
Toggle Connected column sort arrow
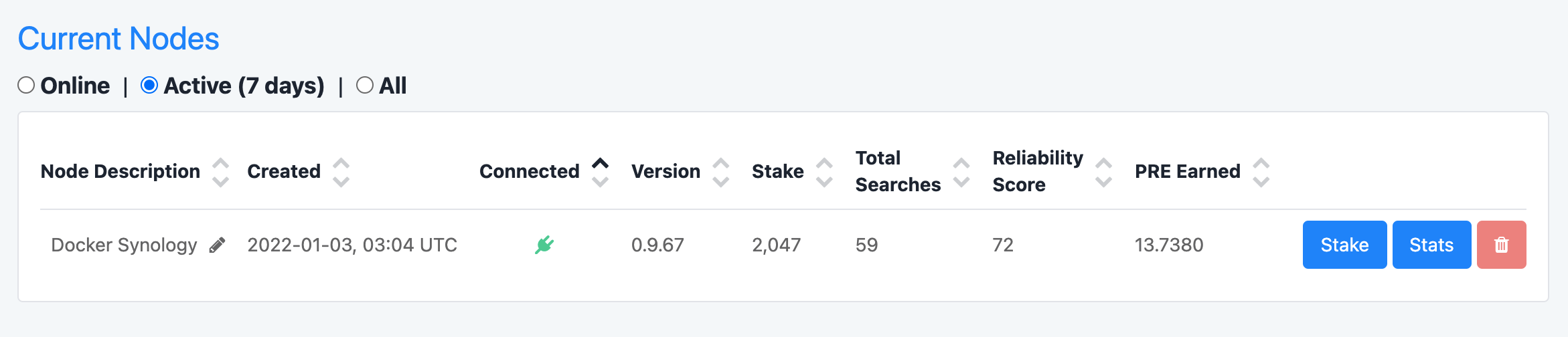(x=600, y=172)
